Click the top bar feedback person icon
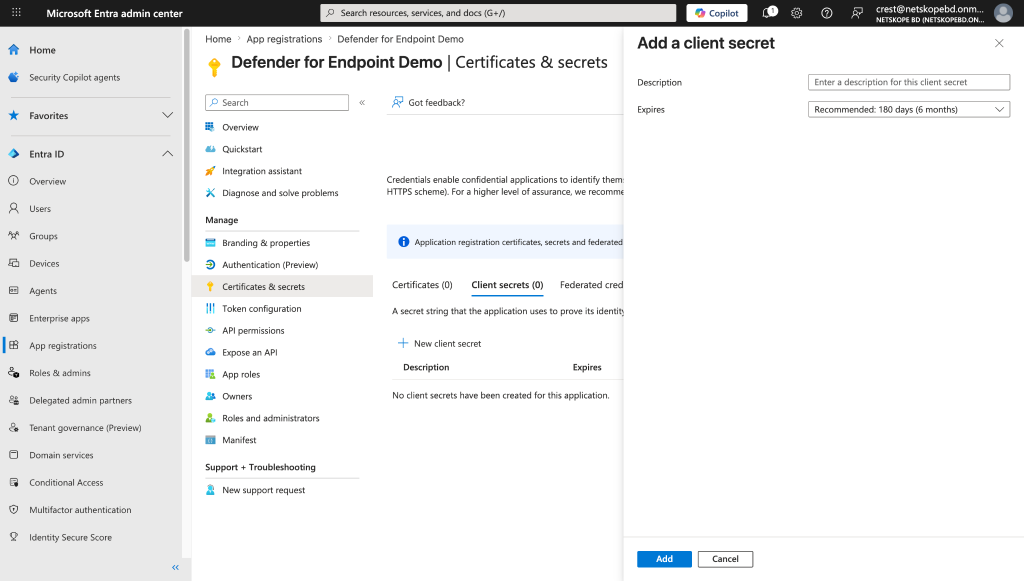The width and height of the screenshot is (1024, 581). [x=857, y=13]
